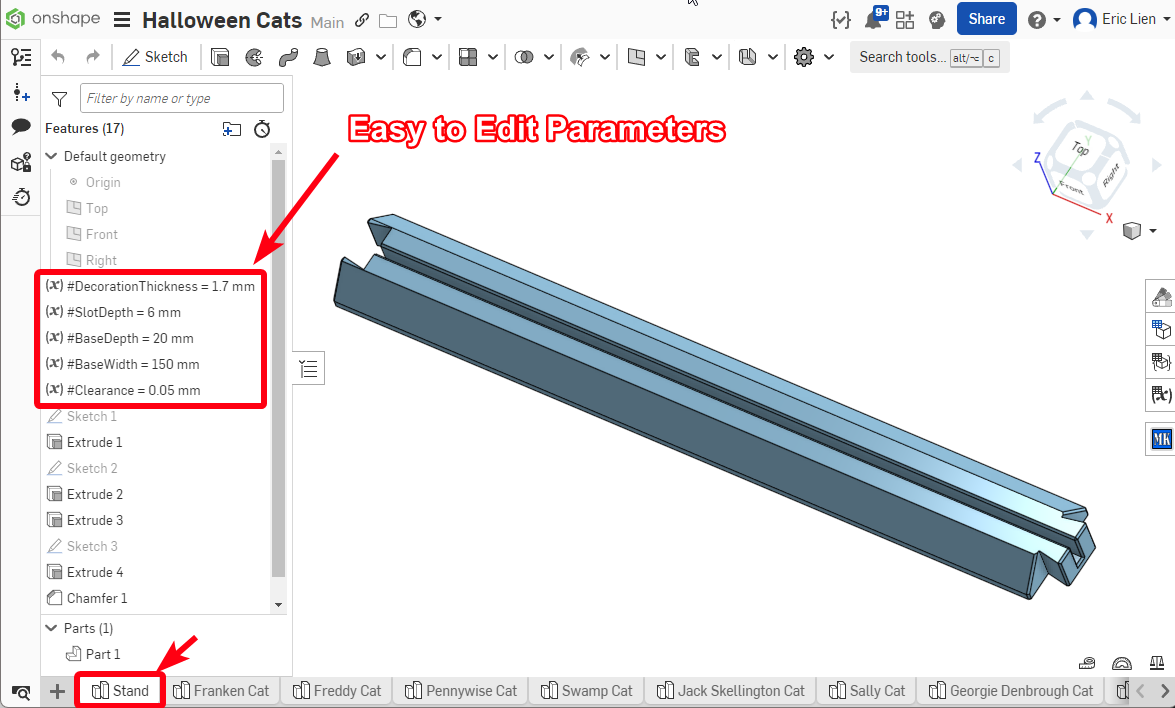Viewport: 1175px width, 708px height.
Task: Expand the surface tools dropdown arrow
Action: coord(605,57)
